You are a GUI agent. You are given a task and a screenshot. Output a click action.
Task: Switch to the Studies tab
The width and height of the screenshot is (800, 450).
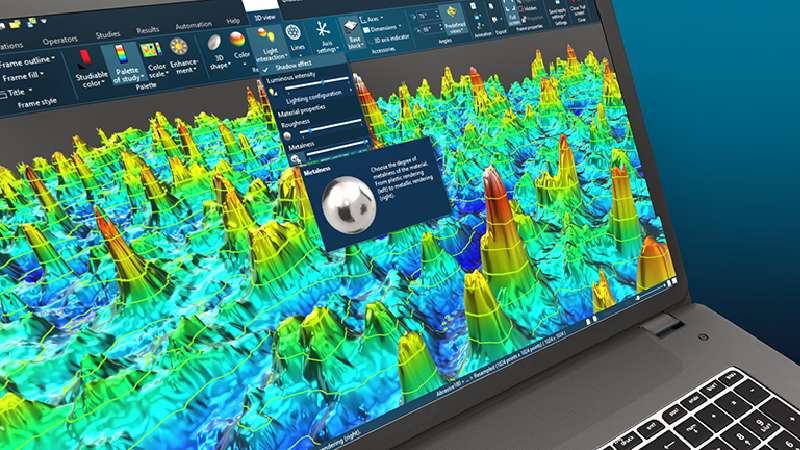[x=108, y=34]
